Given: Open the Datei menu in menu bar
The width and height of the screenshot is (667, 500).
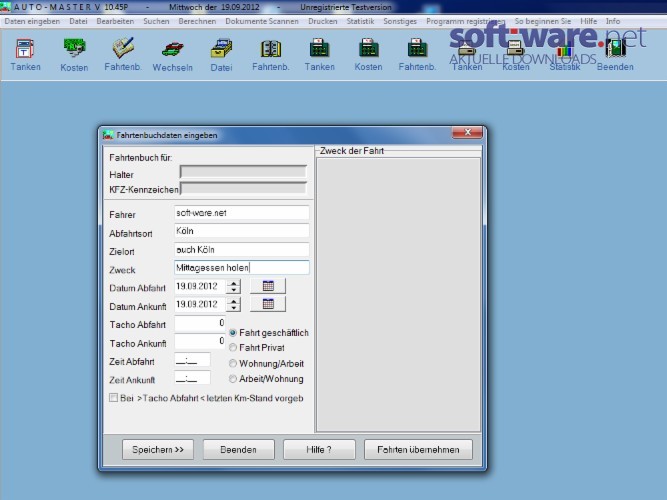Looking at the screenshot, I should point(78,21).
